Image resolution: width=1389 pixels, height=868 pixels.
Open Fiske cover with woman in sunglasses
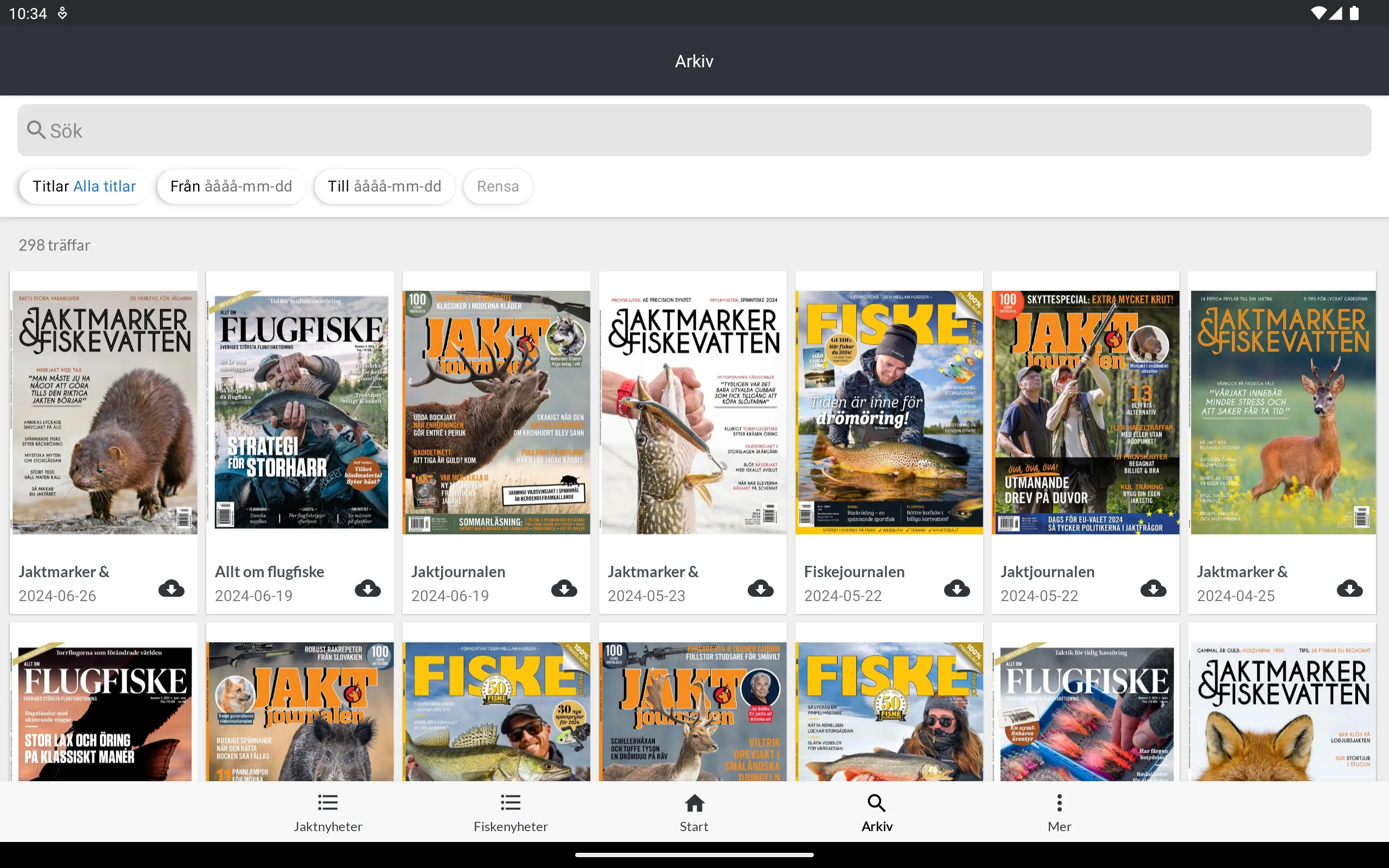[889, 711]
